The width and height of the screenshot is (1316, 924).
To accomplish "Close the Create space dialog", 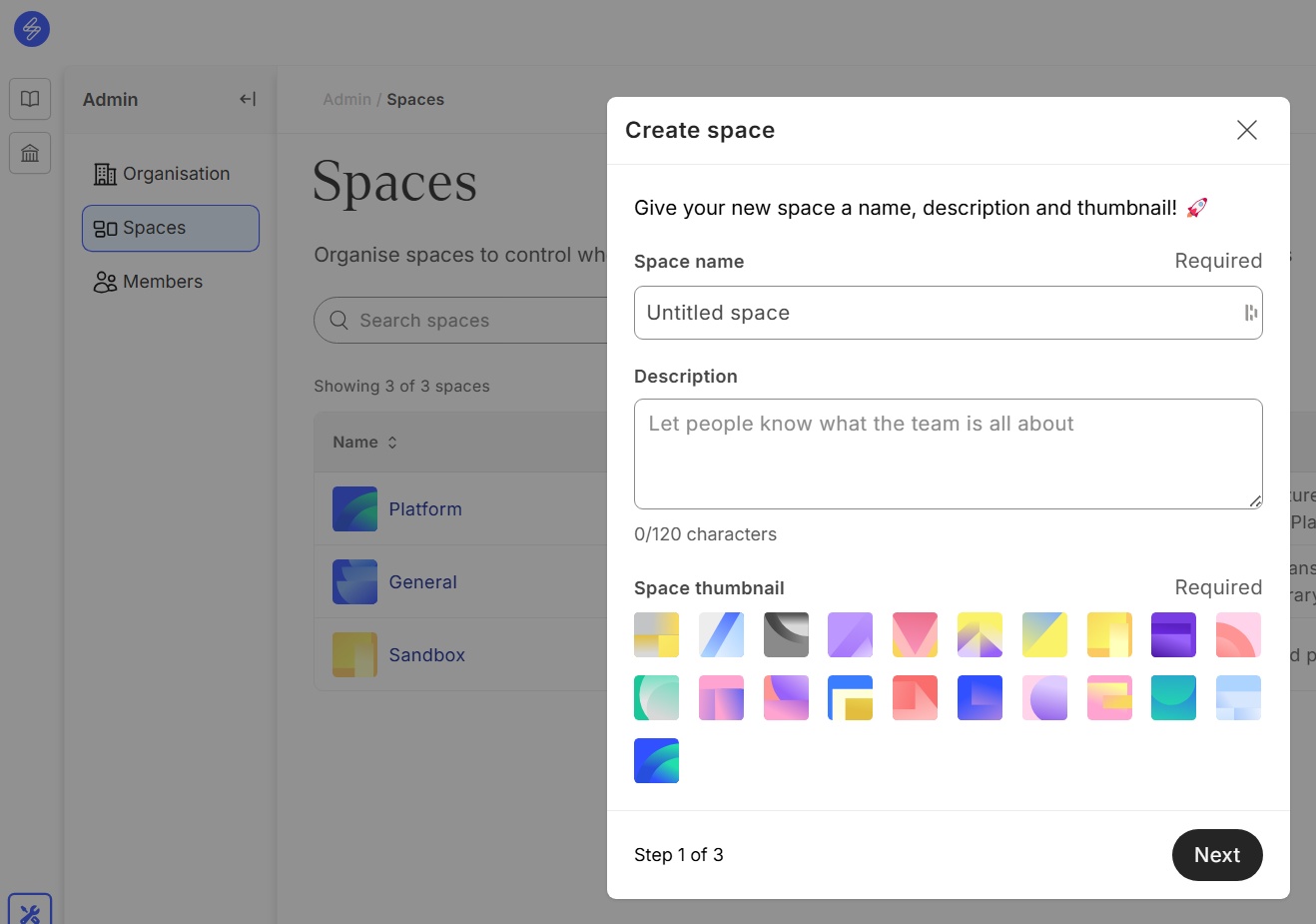I will 1246,130.
